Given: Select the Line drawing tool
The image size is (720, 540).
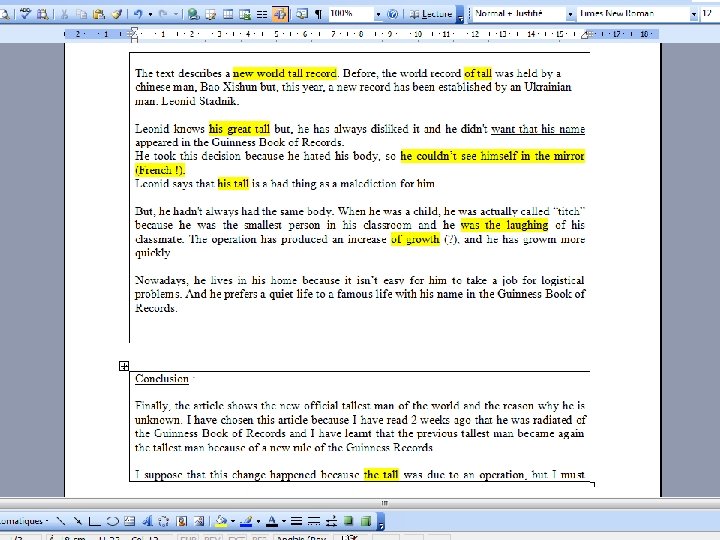Looking at the screenshot, I should pyautogui.click(x=61, y=521).
